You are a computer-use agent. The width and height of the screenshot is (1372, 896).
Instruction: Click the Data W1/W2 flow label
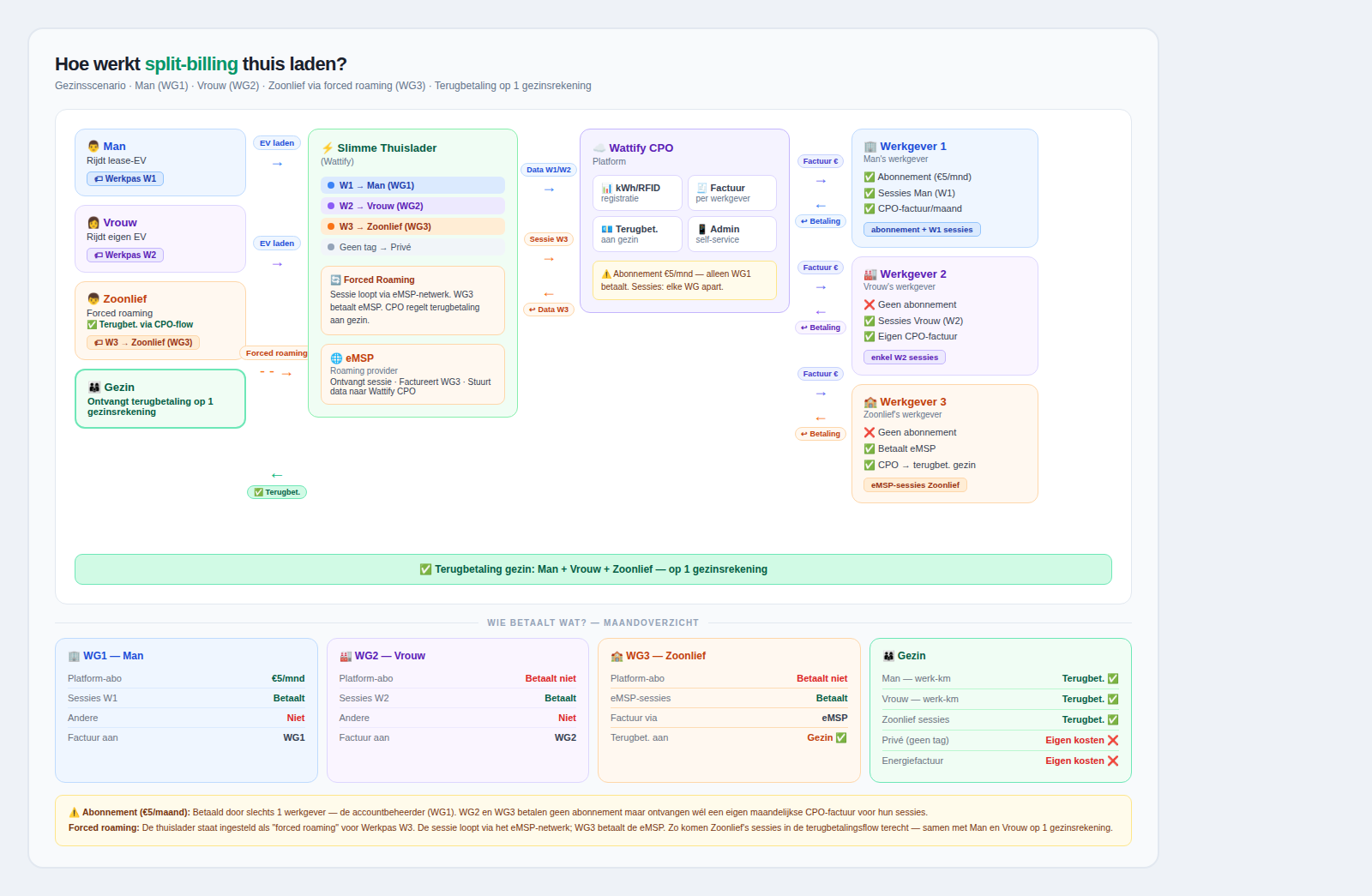[x=549, y=170]
